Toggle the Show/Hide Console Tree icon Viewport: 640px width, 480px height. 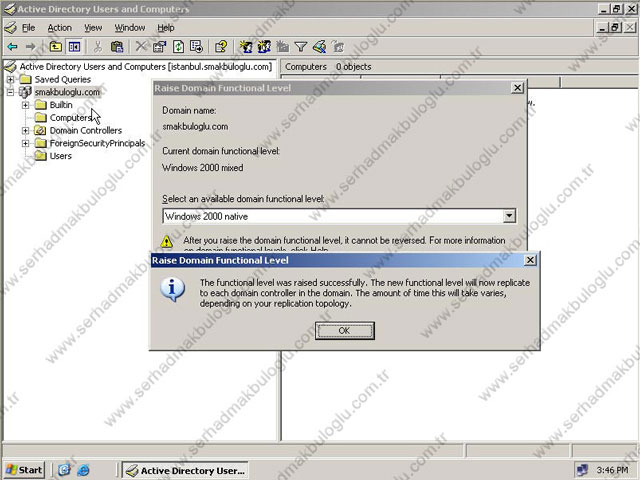point(74,47)
